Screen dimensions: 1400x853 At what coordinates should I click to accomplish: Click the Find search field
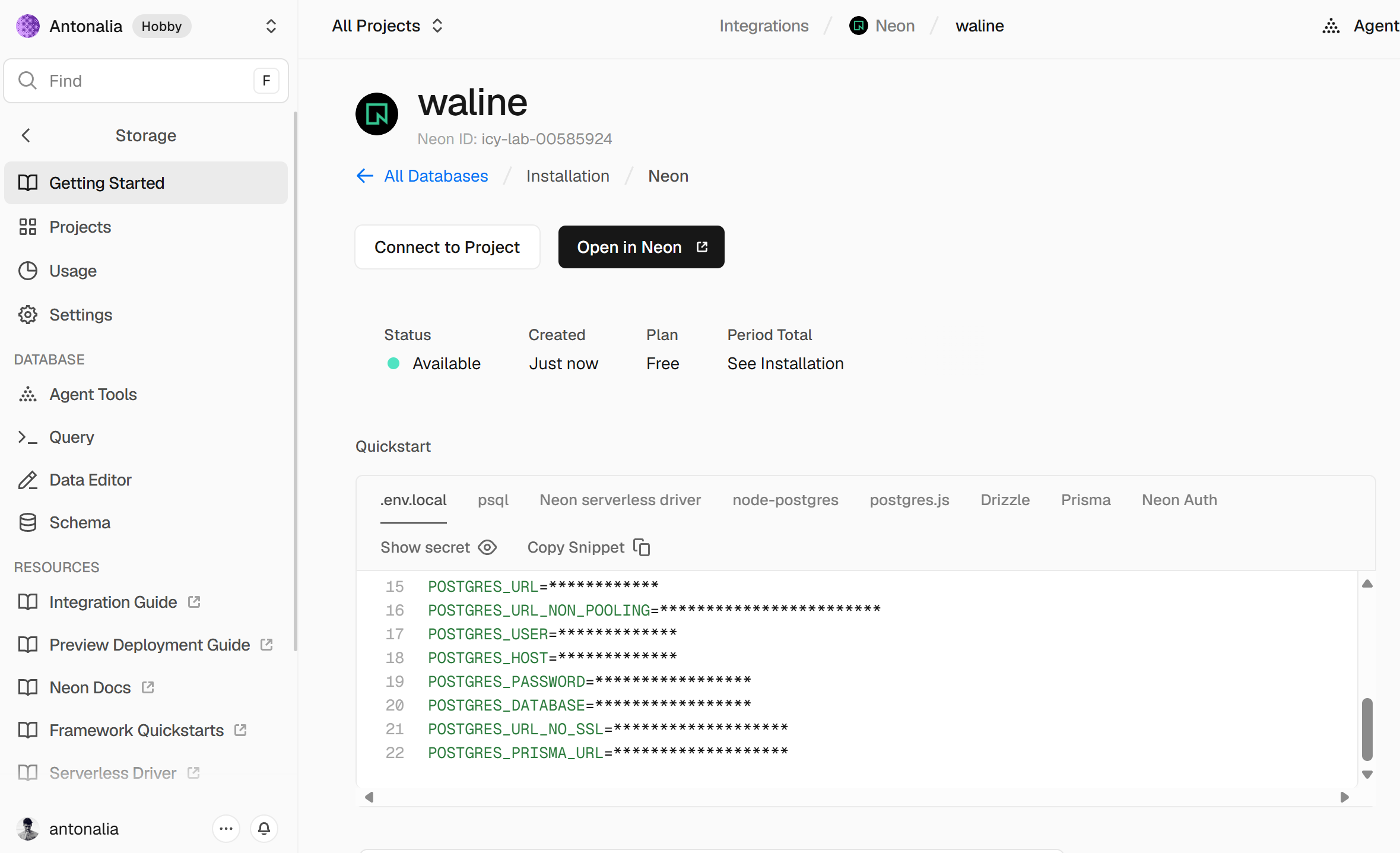[x=146, y=81]
